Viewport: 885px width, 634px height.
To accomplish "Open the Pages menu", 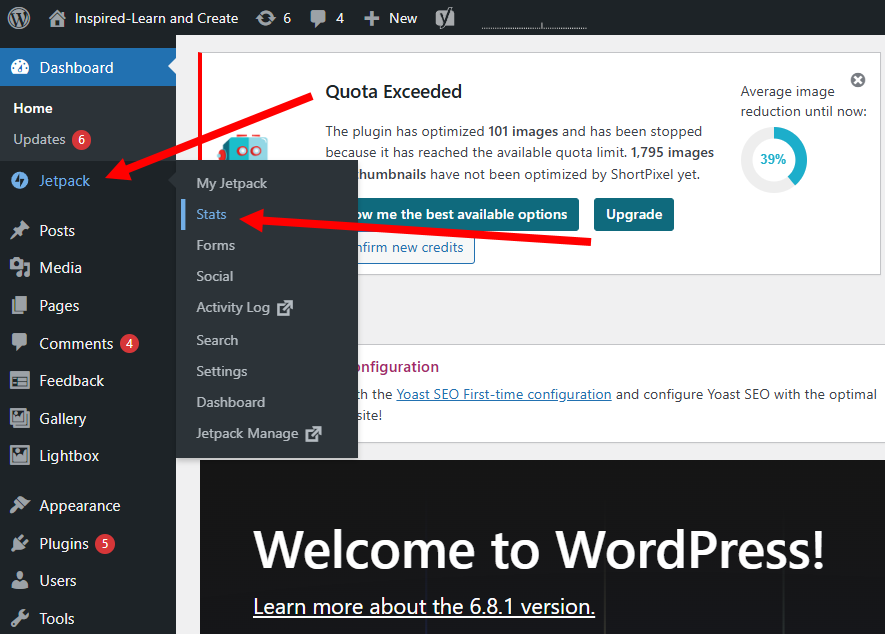I will [x=59, y=306].
